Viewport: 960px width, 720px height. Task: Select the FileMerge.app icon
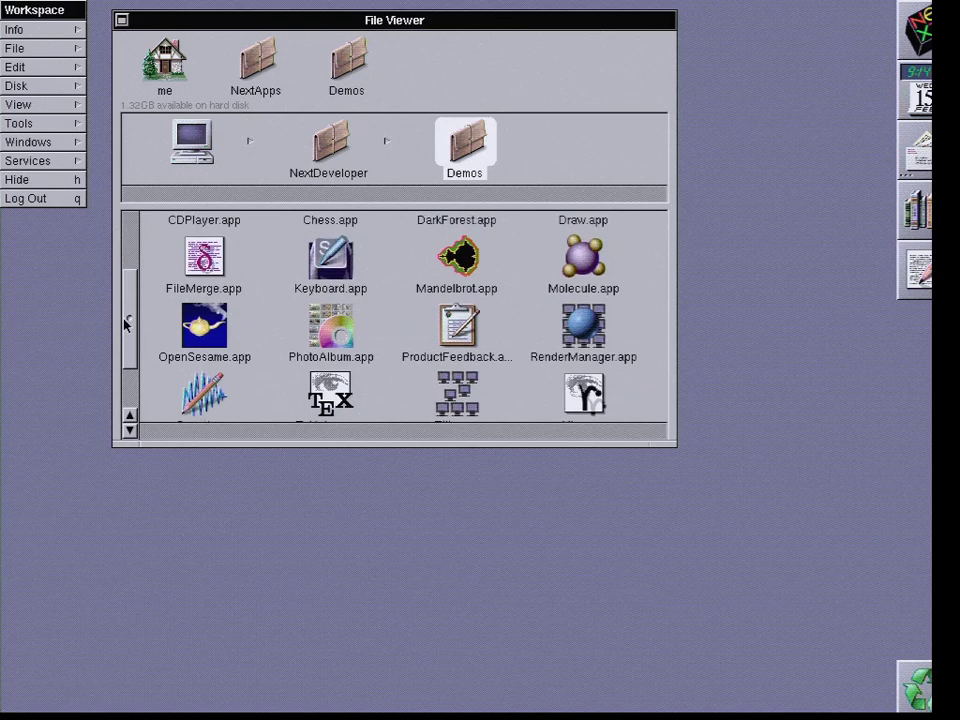(x=204, y=257)
